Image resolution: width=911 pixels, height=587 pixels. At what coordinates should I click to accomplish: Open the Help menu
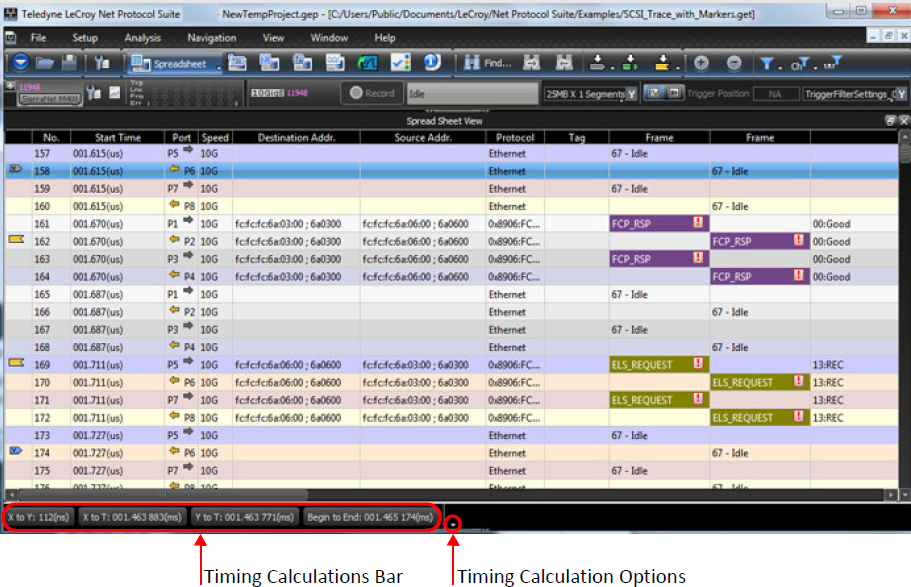coord(385,38)
